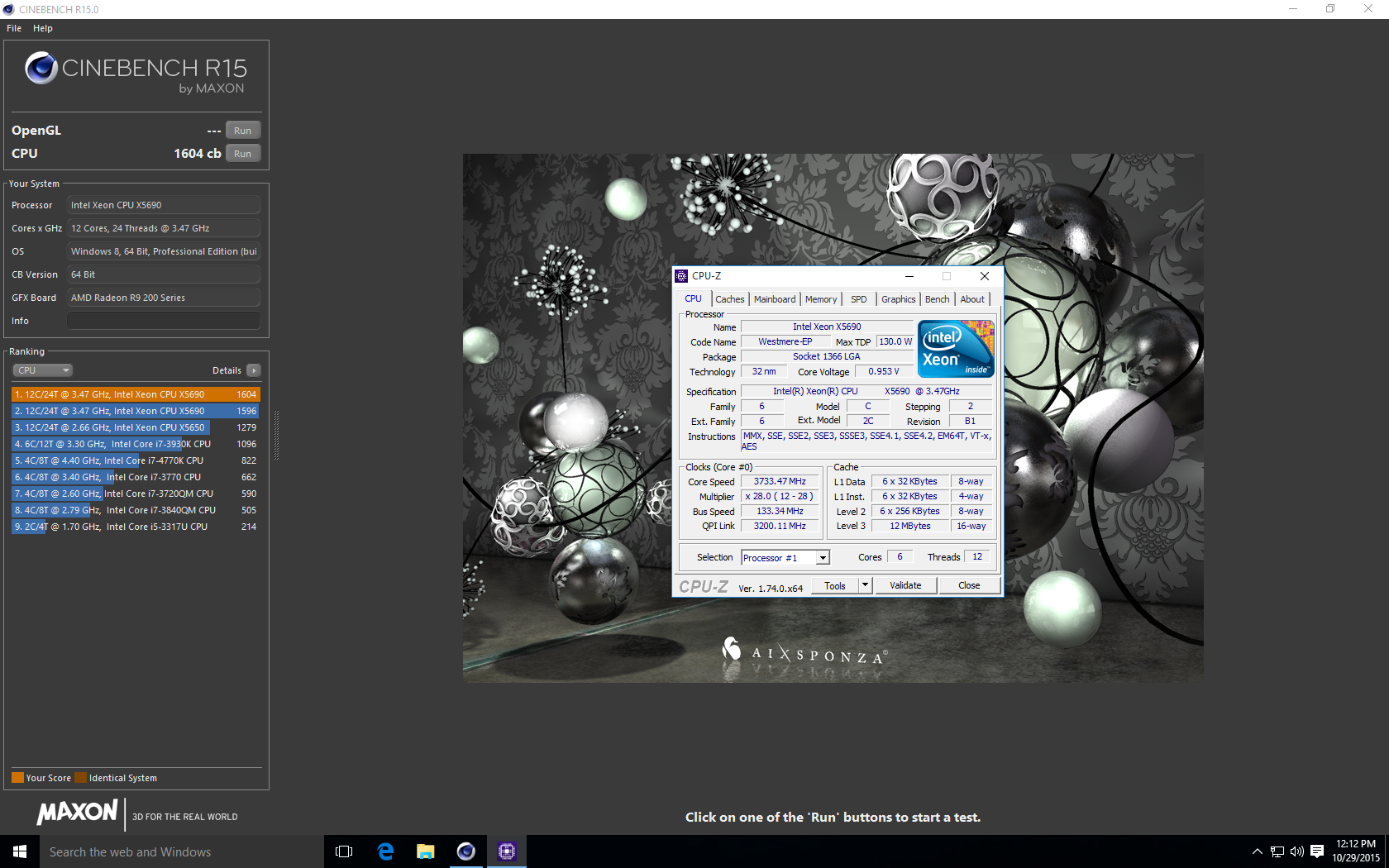Click the Info input field

(x=164, y=321)
